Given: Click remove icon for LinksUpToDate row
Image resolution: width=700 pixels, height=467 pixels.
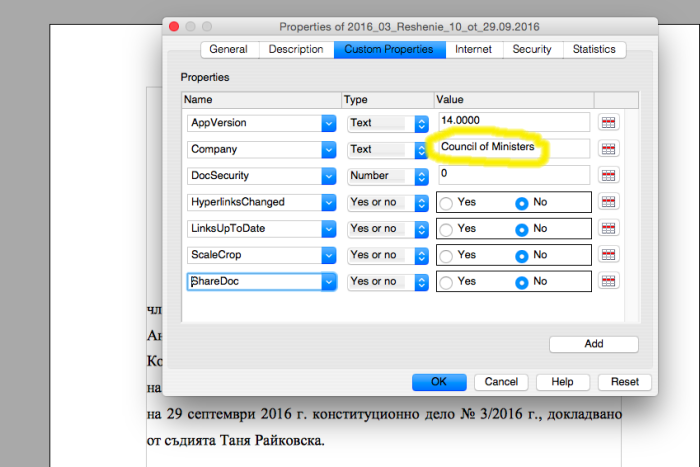Looking at the screenshot, I should click(x=608, y=228).
